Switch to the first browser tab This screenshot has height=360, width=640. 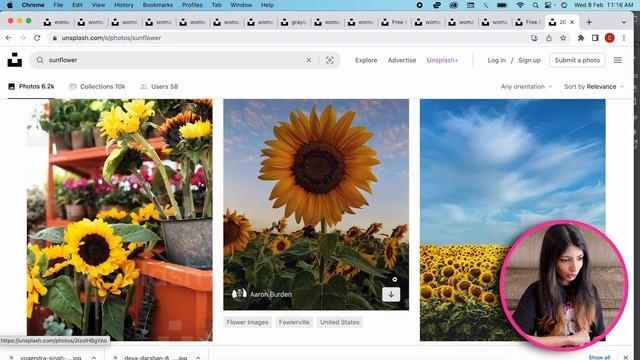pyautogui.click(x=57, y=22)
